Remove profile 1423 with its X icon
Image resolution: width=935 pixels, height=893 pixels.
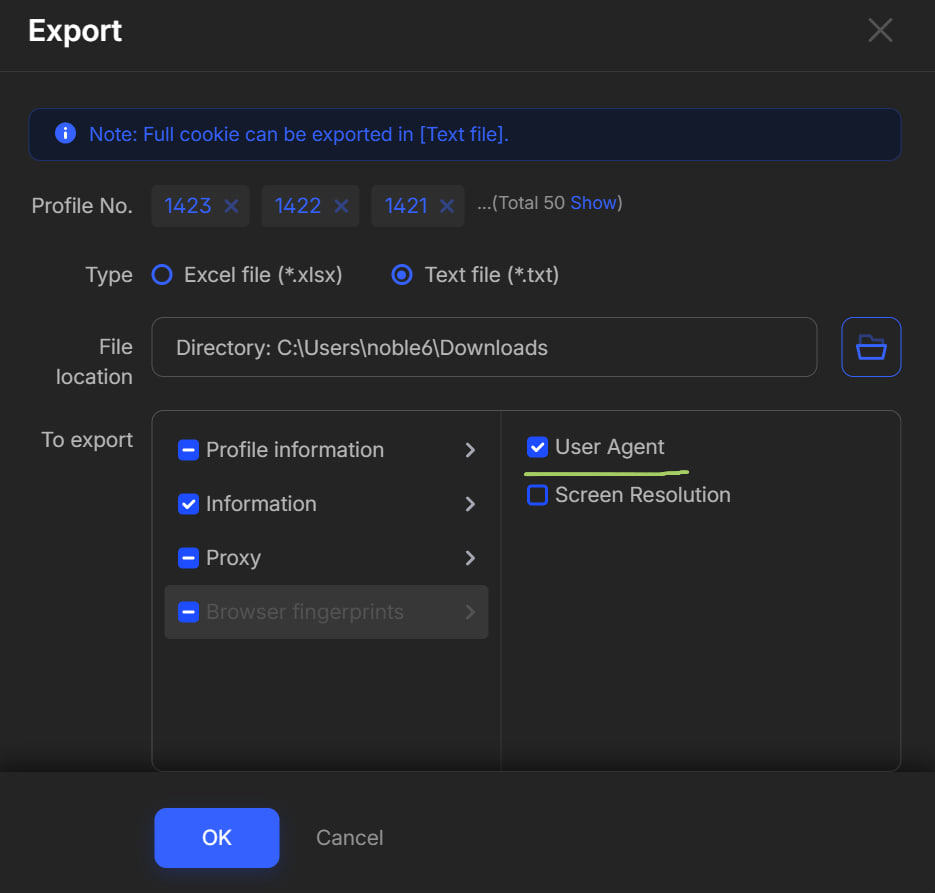(x=231, y=206)
